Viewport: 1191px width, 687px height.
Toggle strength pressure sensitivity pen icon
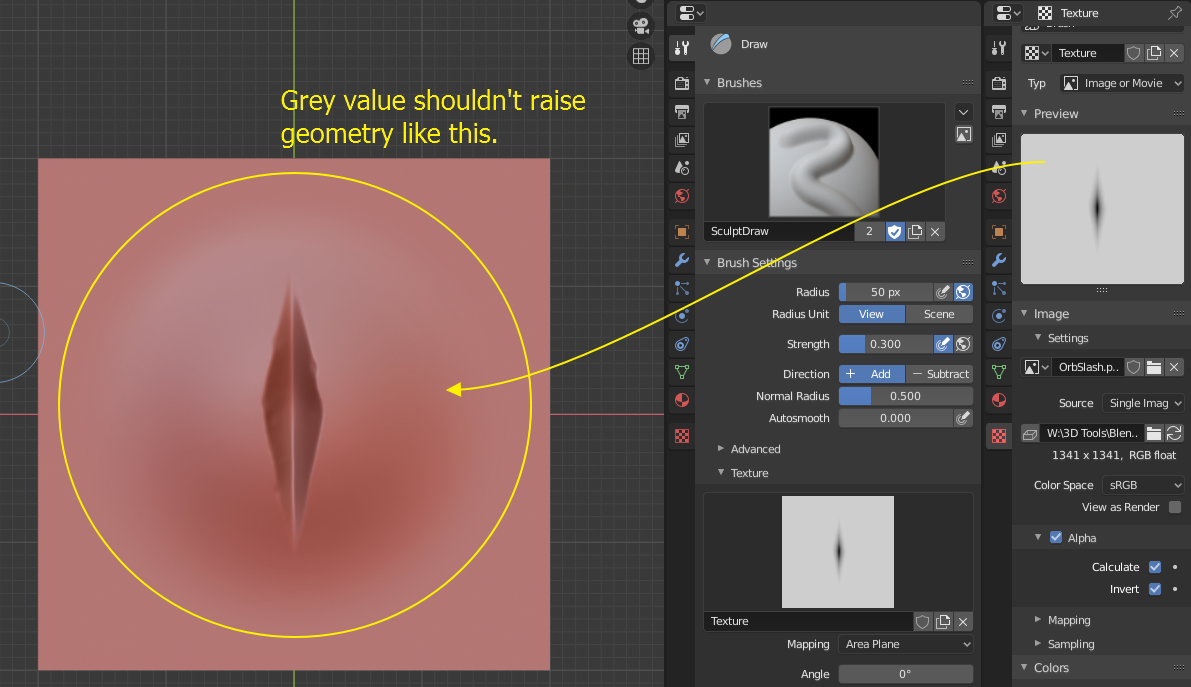943,344
